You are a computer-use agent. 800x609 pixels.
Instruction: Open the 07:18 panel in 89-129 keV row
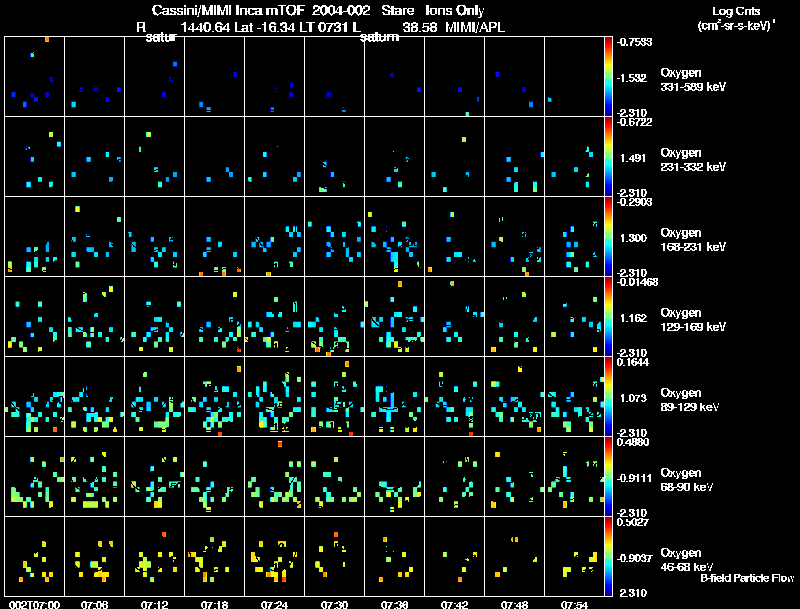214,396
